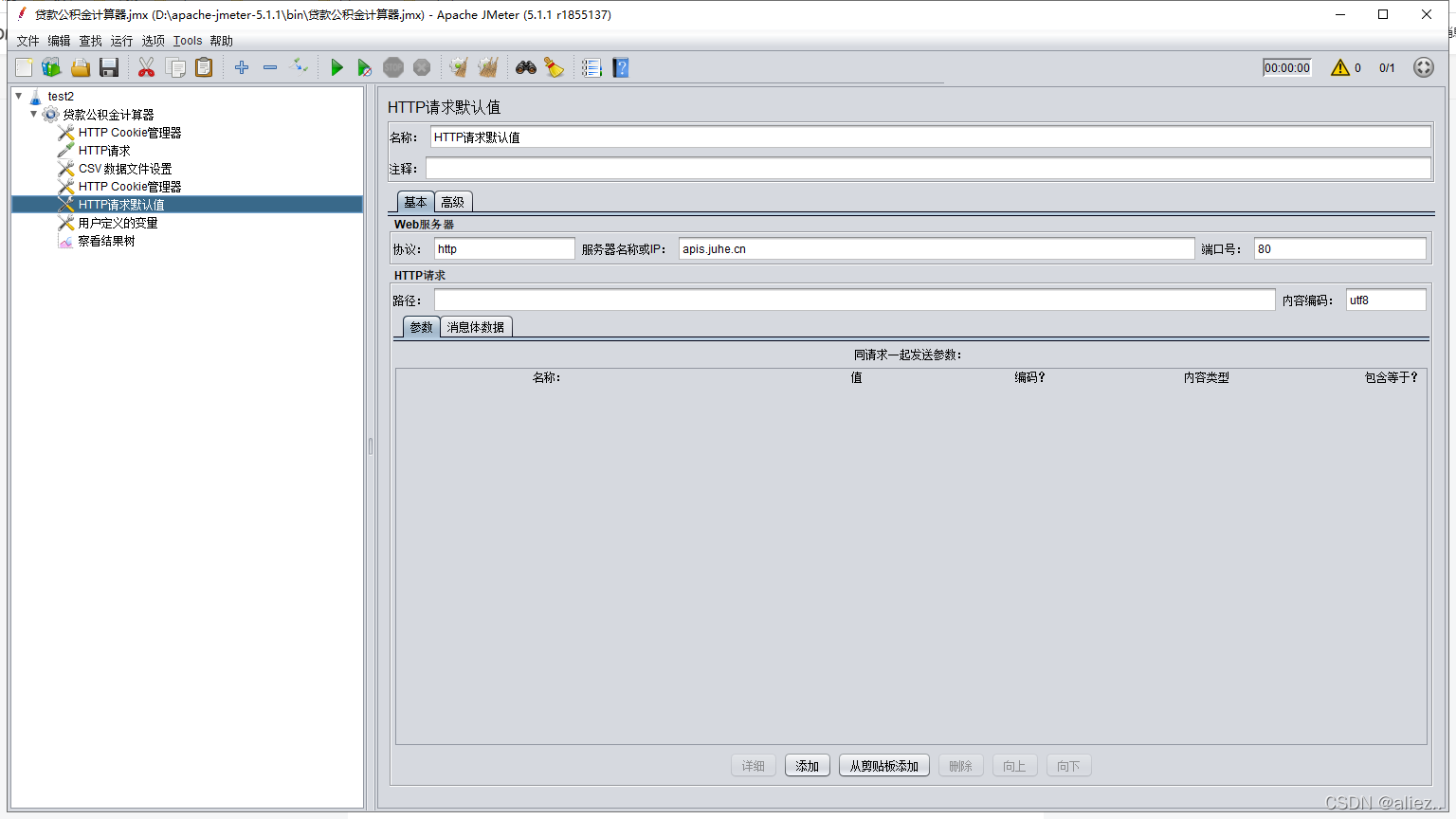Open the Templates icon in toolbar

click(51, 67)
